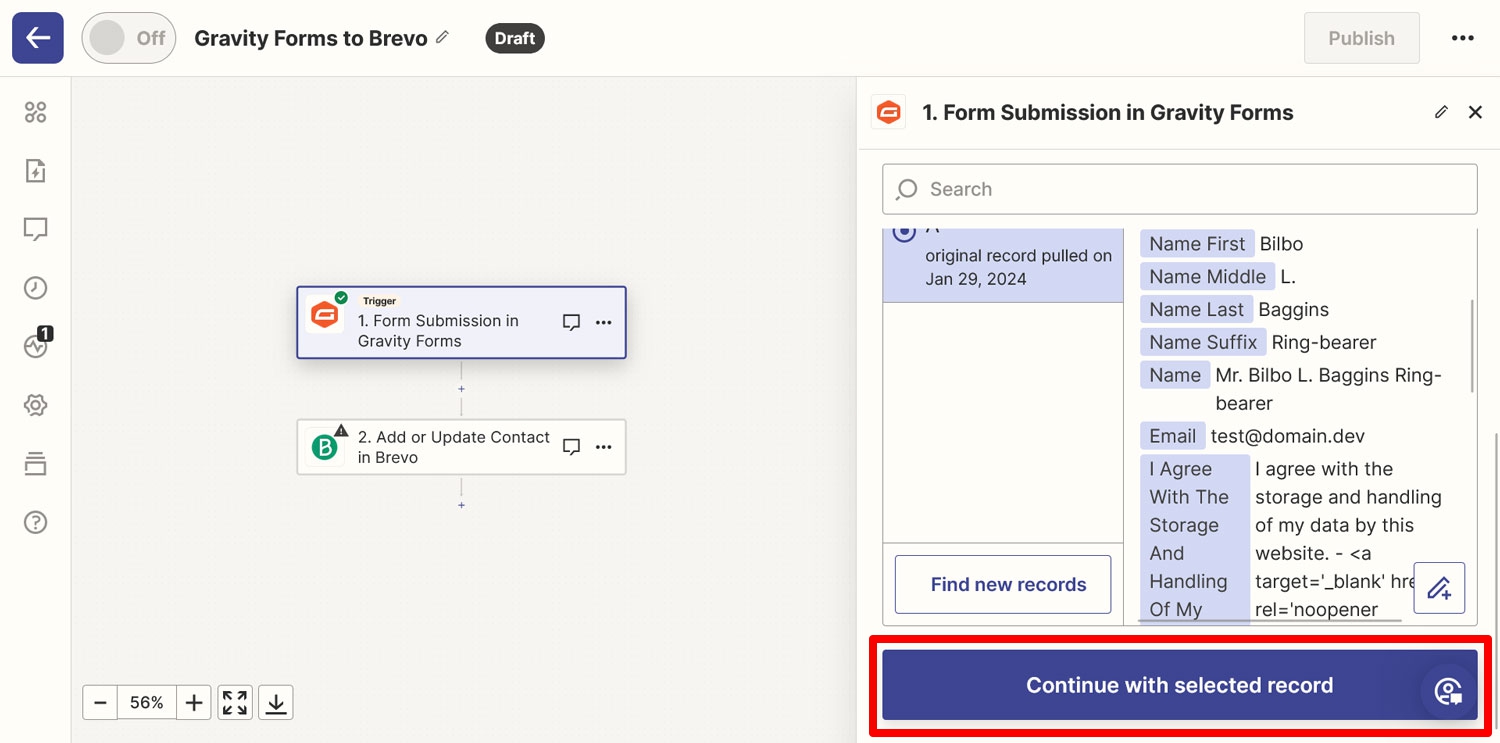Open the activity status sidebar icon
The width and height of the screenshot is (1500, 743).
(x=36, y=345)
